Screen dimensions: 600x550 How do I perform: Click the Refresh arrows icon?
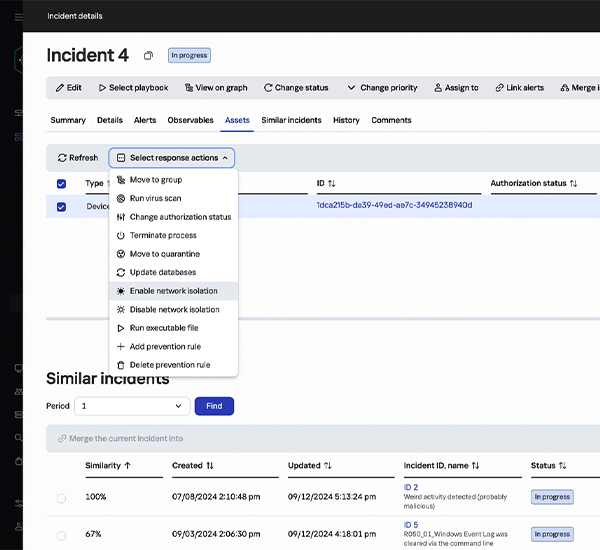coord(62,158)
